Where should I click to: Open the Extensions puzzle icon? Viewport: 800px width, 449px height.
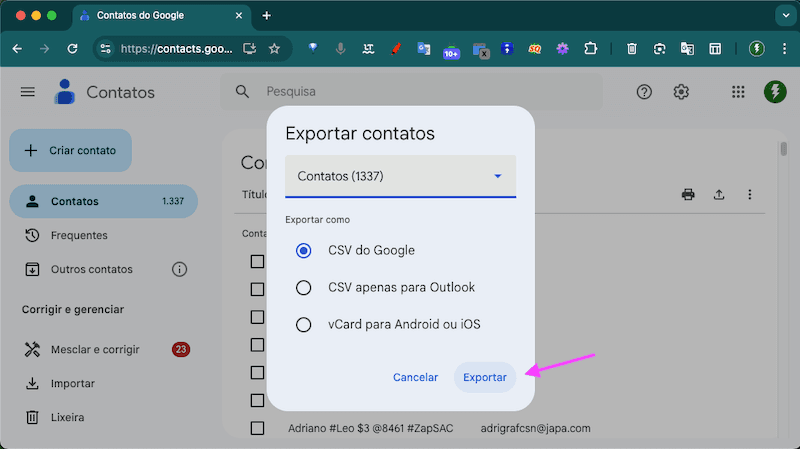[590, 49]
